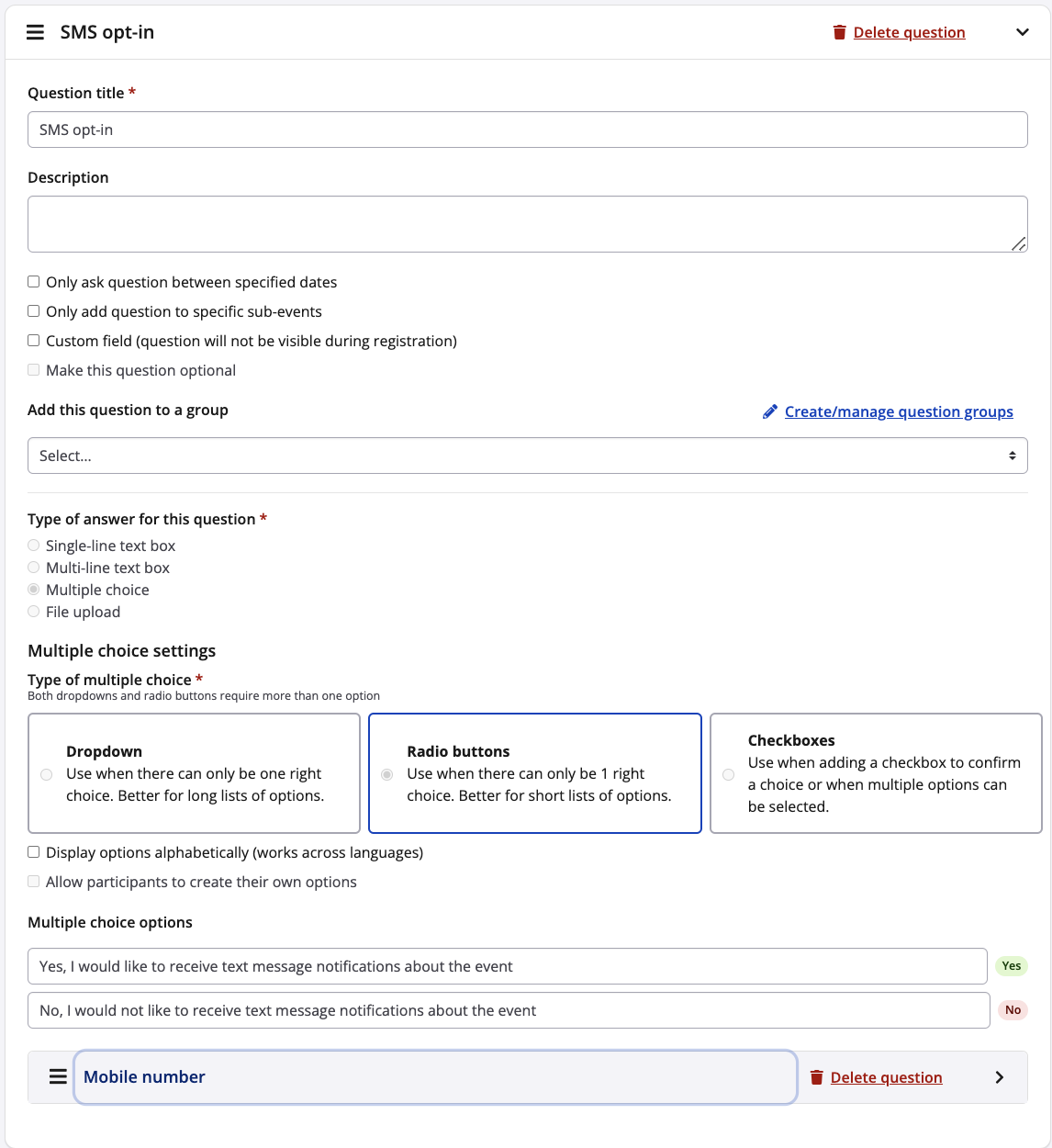Open the question group Select dropdown
Image resolution: width=1052 pixels, height=1148 pixels.
pyautogui.click(x=527, y=456)
